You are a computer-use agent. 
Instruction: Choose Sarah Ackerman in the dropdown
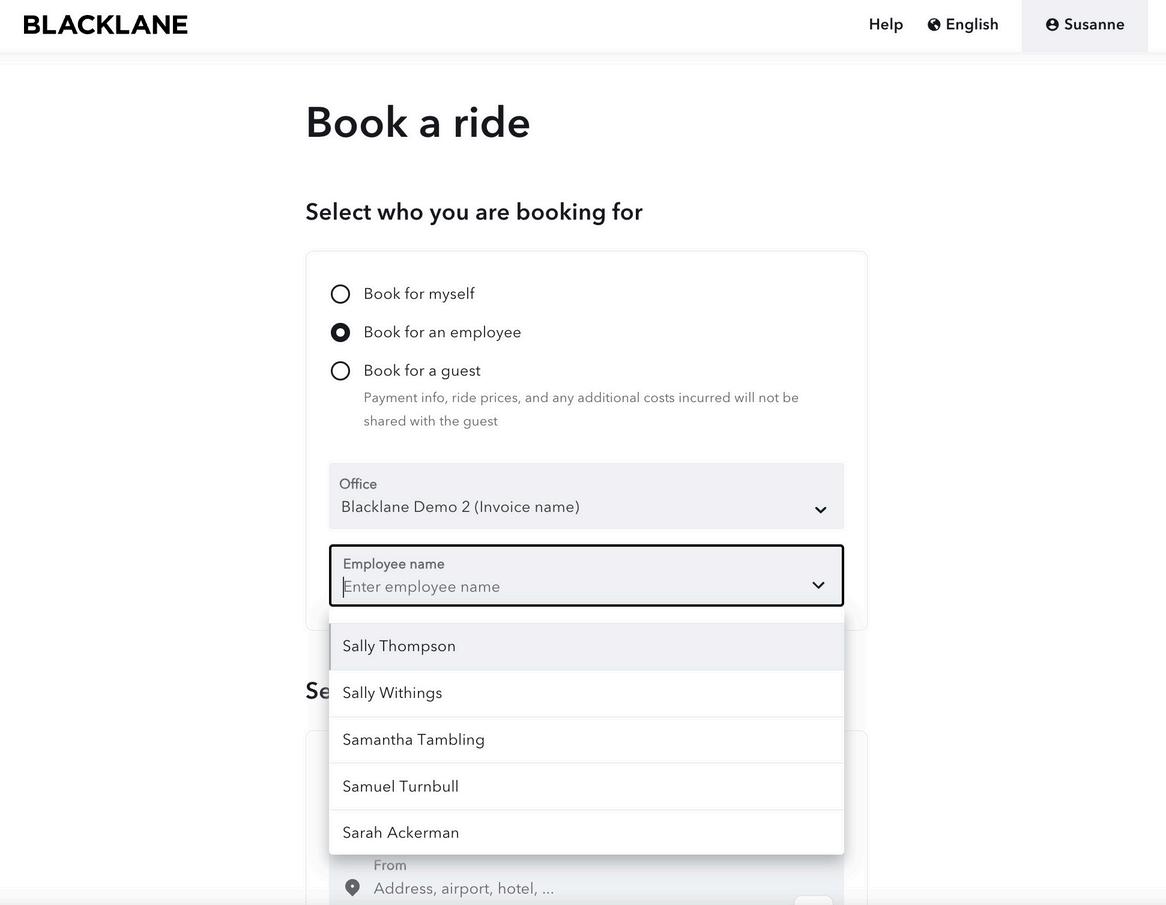(x=401, y=833)
